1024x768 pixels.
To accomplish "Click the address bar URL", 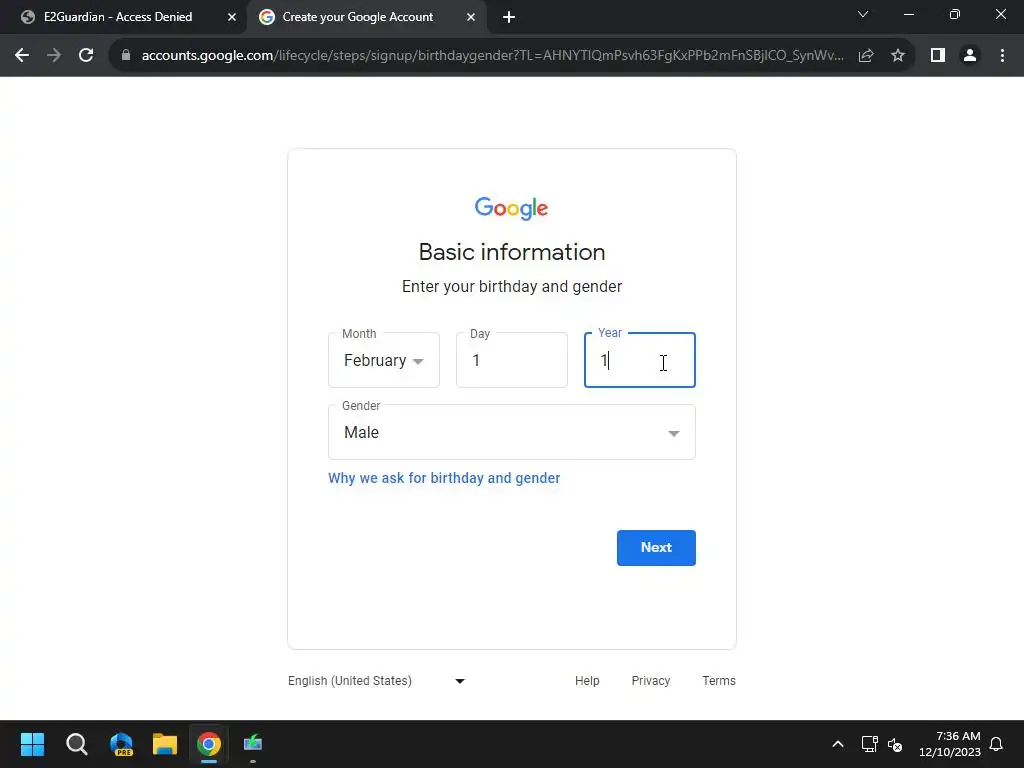I will click(492, 56).
